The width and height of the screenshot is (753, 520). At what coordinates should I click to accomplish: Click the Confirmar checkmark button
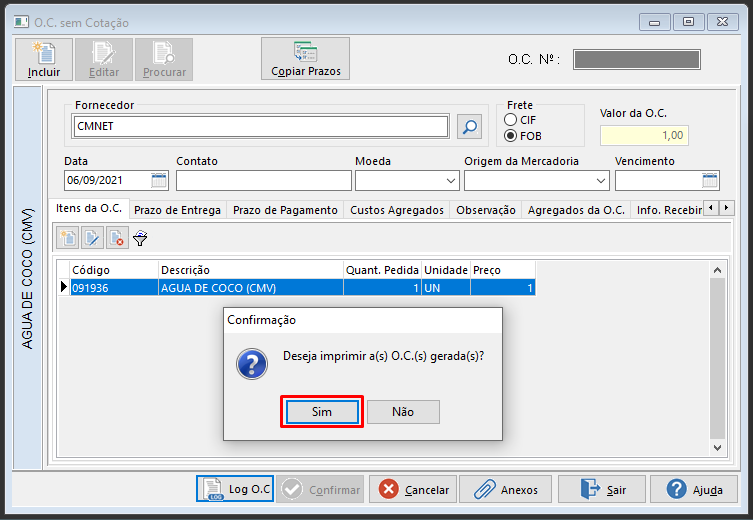(320, 489)
